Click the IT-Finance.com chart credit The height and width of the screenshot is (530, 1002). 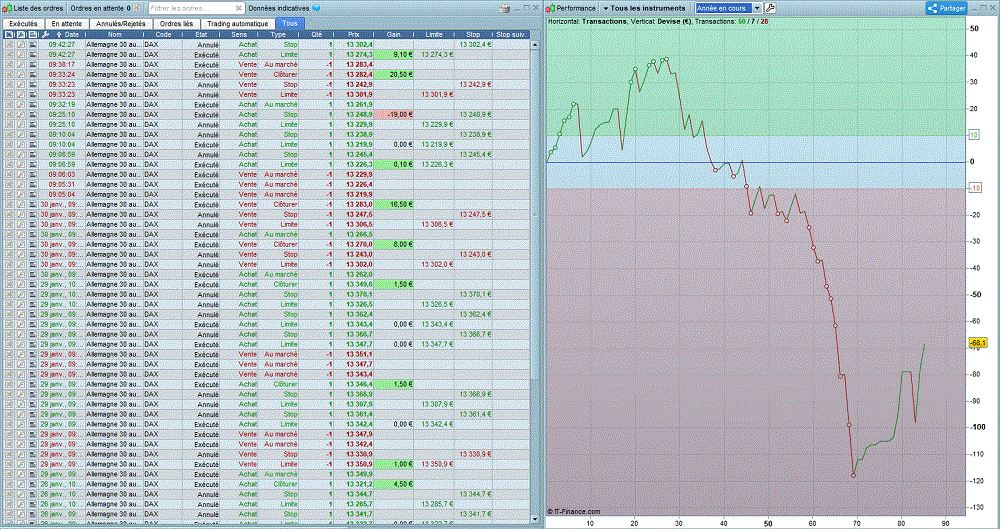(574, 511)
